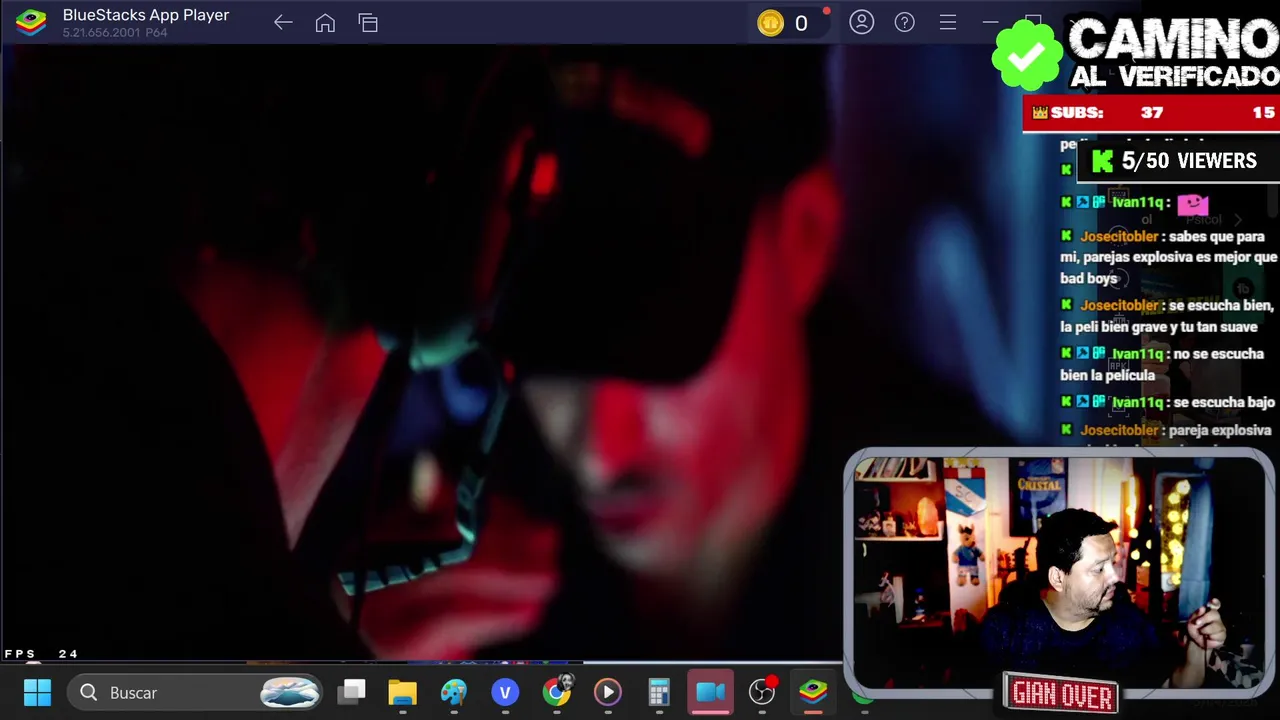Open Calculator from the taskbar
Screen dimensions: 1280x720
659,692
